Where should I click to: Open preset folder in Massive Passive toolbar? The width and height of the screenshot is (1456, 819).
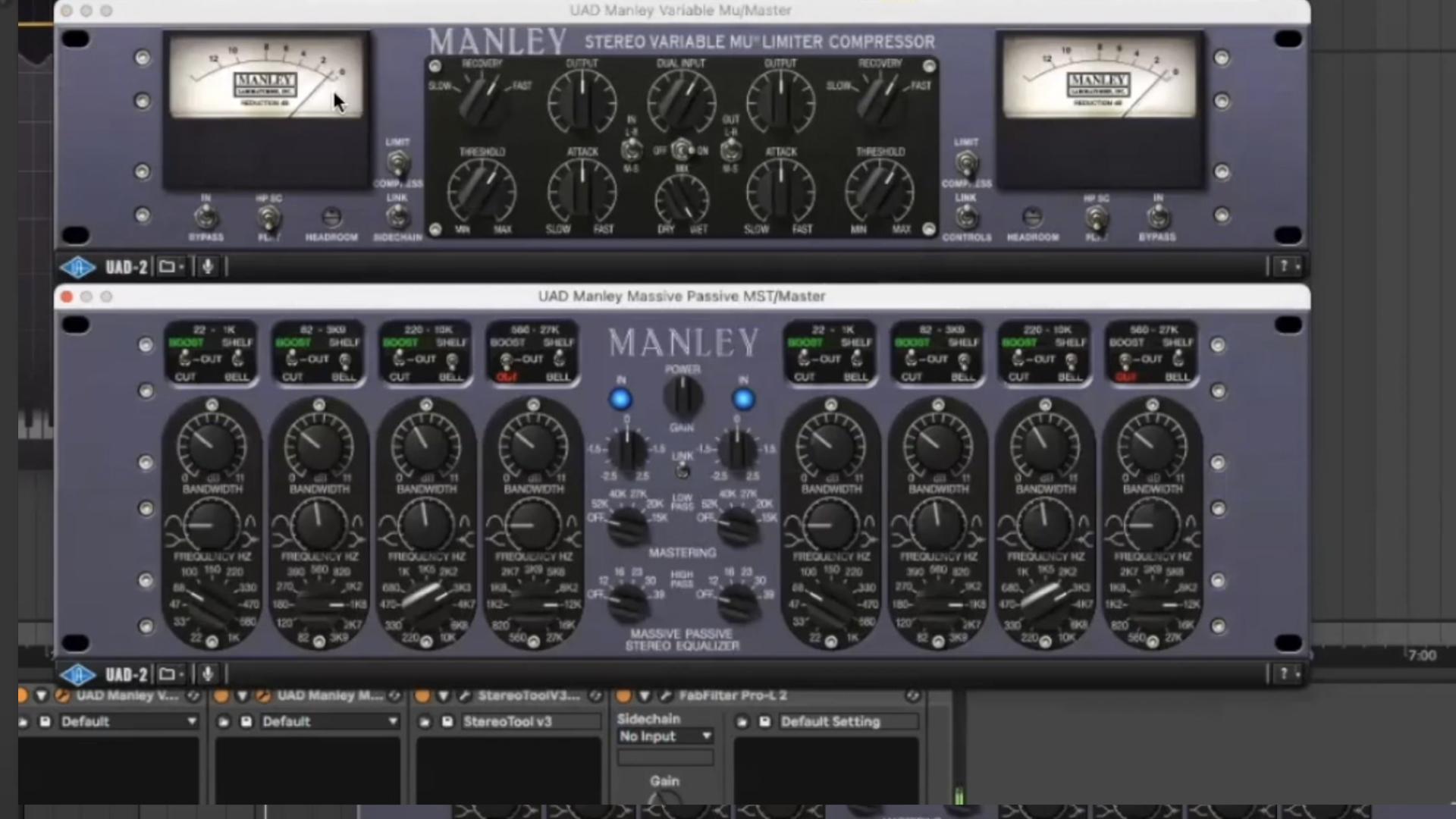coord(171,674)
